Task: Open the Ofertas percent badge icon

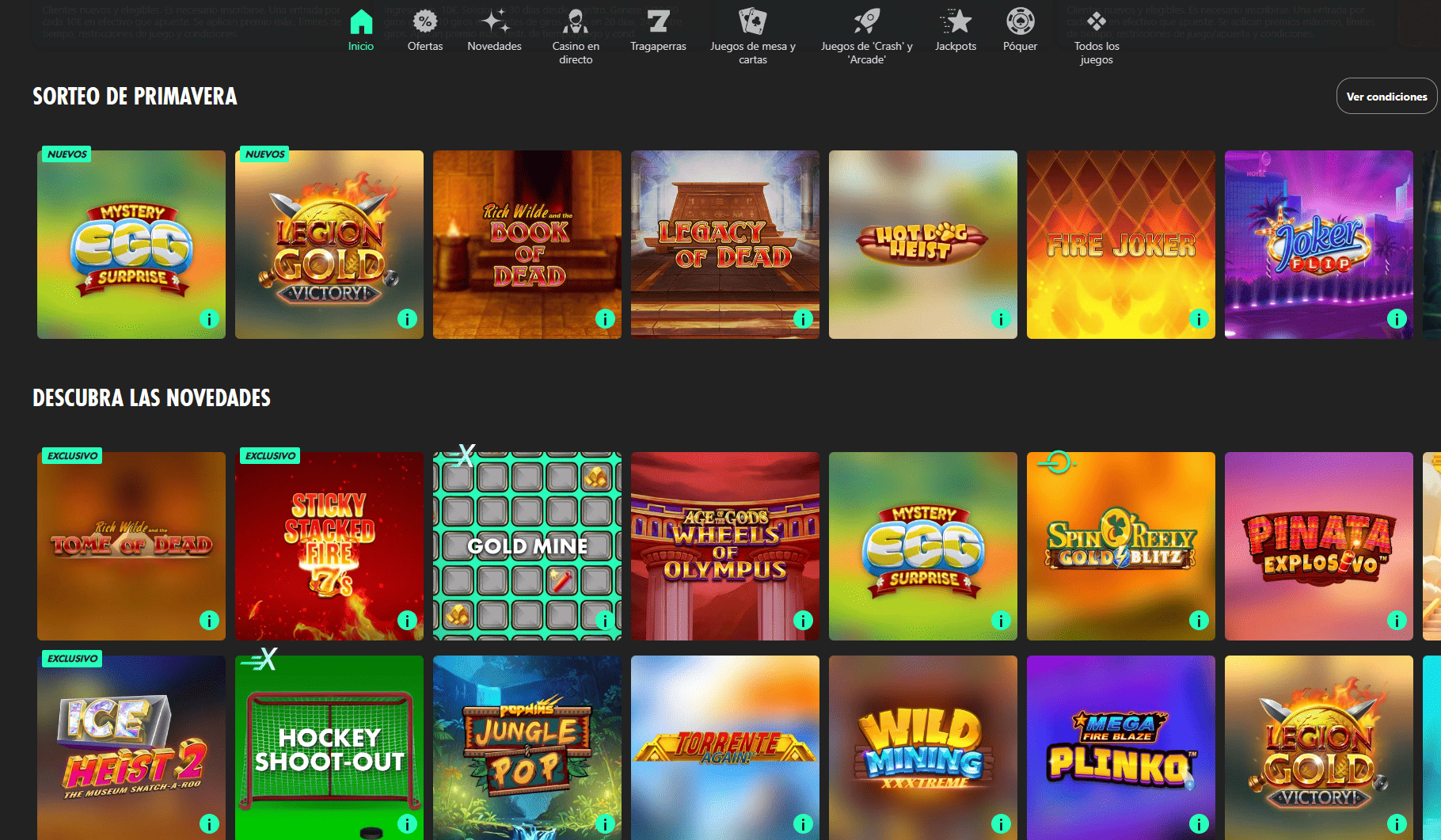Action: pos(425,21)
